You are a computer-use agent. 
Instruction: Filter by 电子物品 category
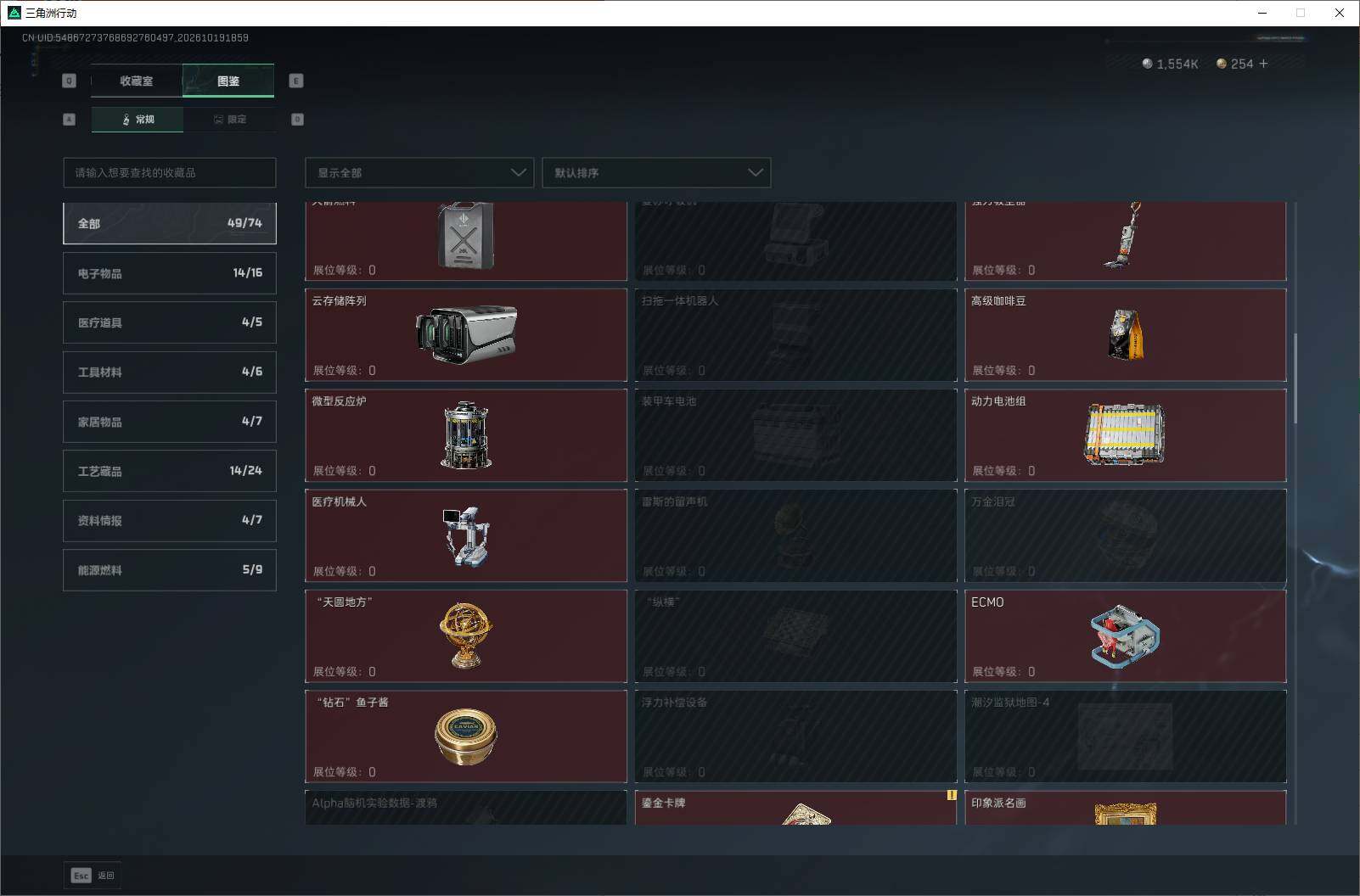tap(170, 273)
